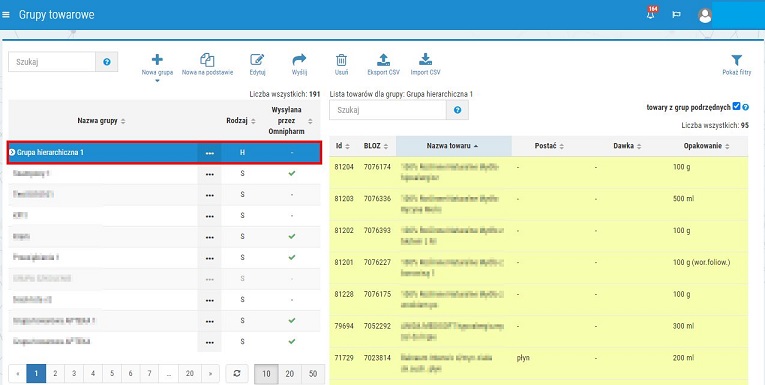Click the left Szukaj search field
765x385 pixels.
[52, 62]
